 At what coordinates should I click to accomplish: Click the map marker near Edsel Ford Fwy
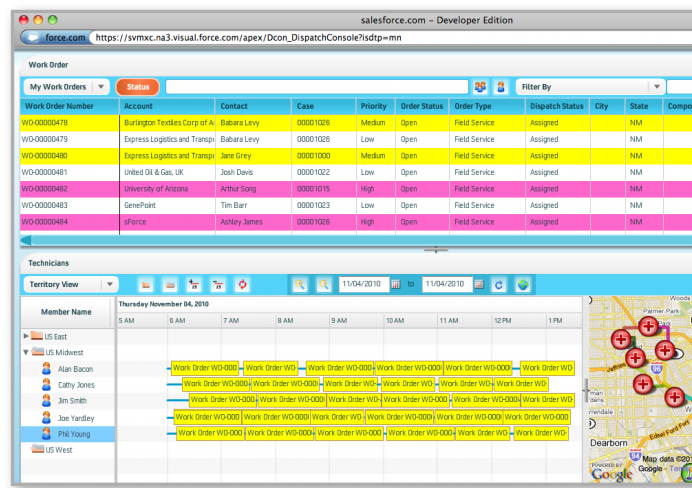click(x=674, y=397)
